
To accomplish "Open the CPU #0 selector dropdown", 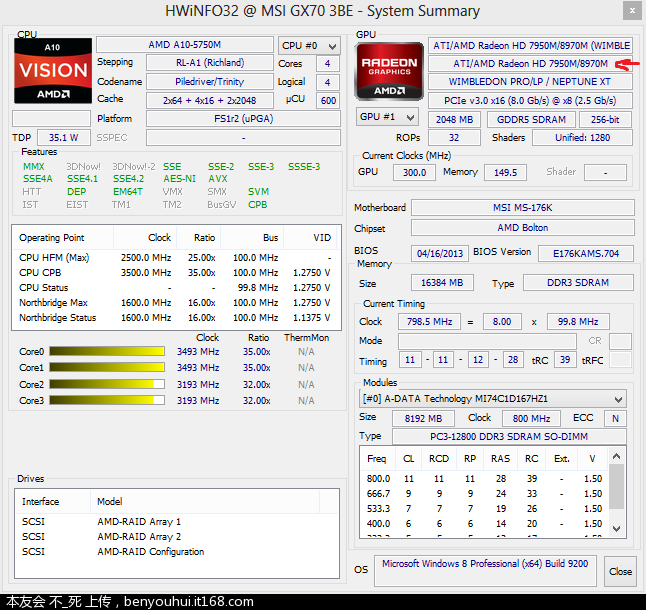I will [309, 46].
